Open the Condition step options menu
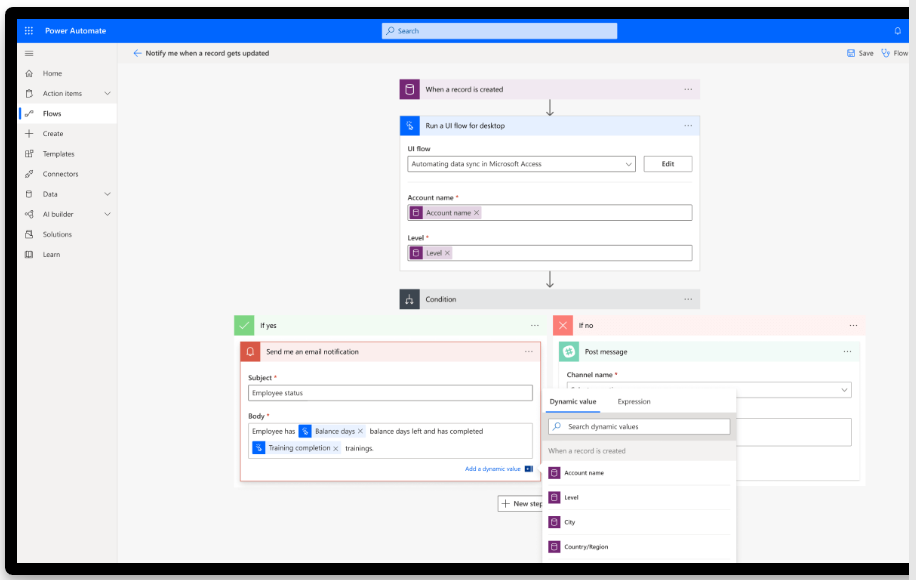The width and height of the screenshot is (916, 580). 688,299
